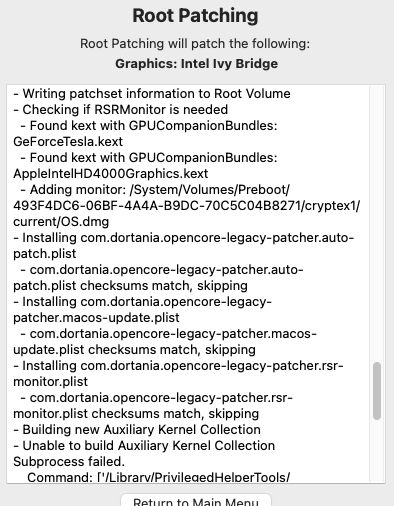Click the 'Writing patchset information to Root Volume' line

(x=152, y=94)
